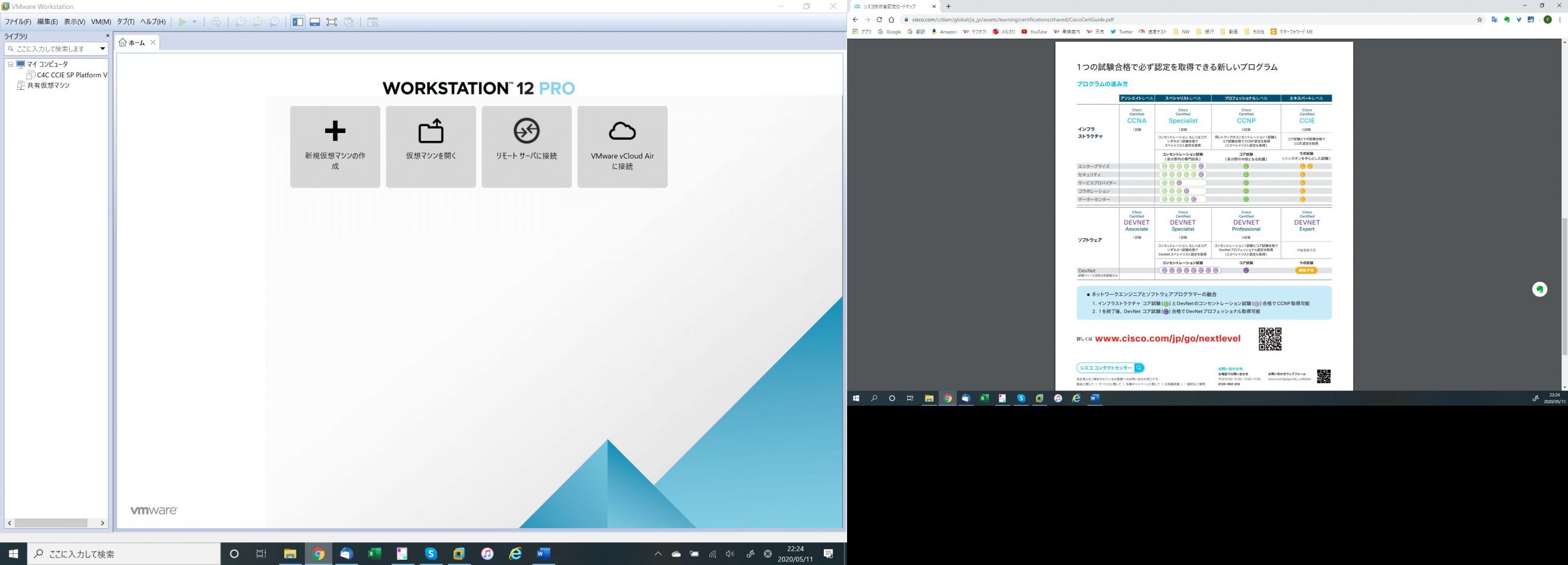
Task: Click 仮想マシンを開く tile
Action: pos(431,146)
